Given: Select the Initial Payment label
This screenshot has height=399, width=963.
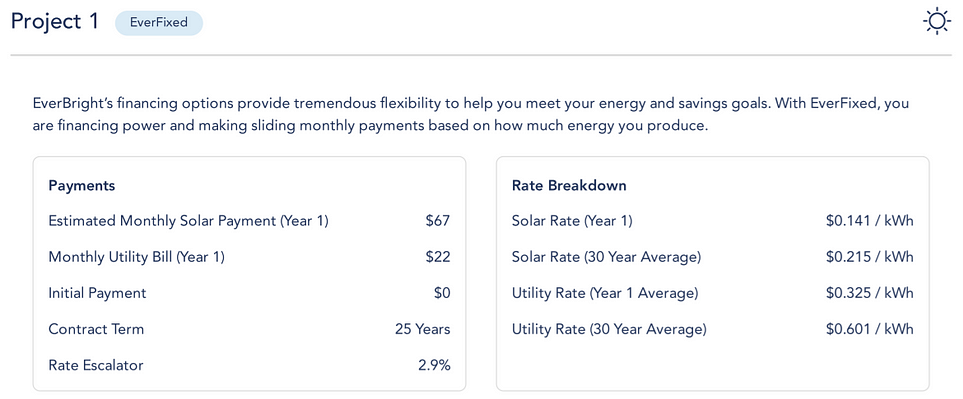Looking at the screenshot, I should (97, 293).
